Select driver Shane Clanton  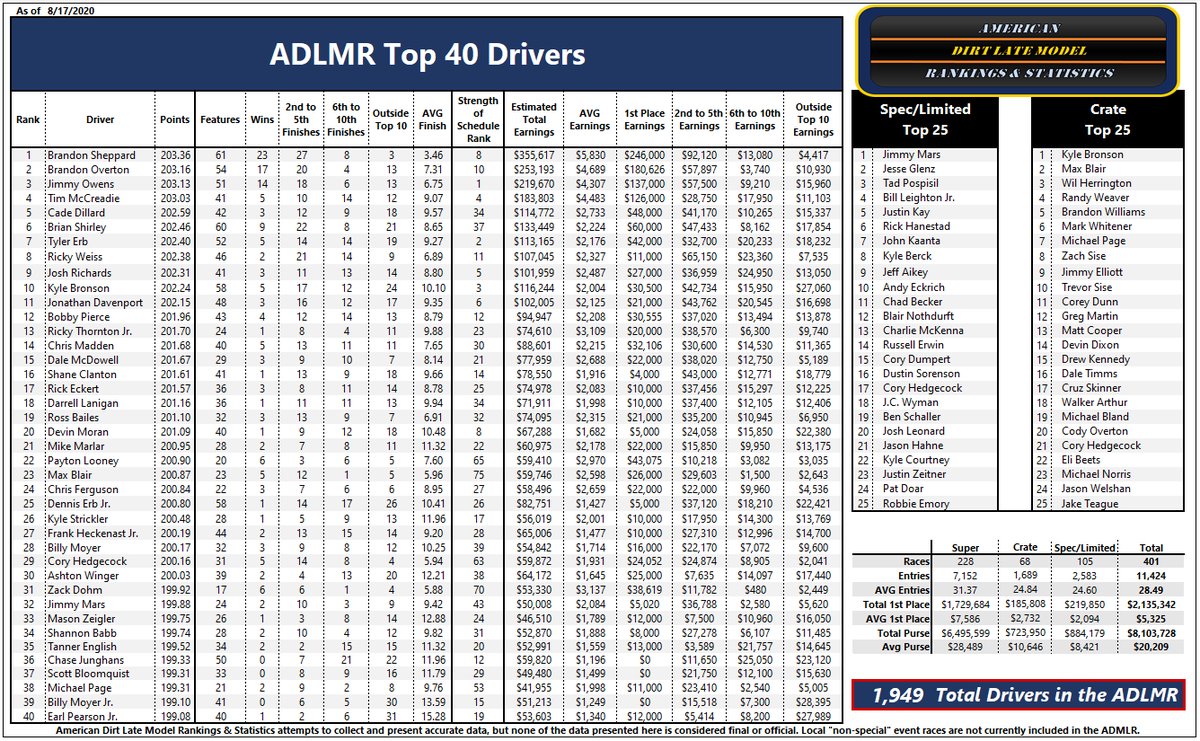[81, 375]
